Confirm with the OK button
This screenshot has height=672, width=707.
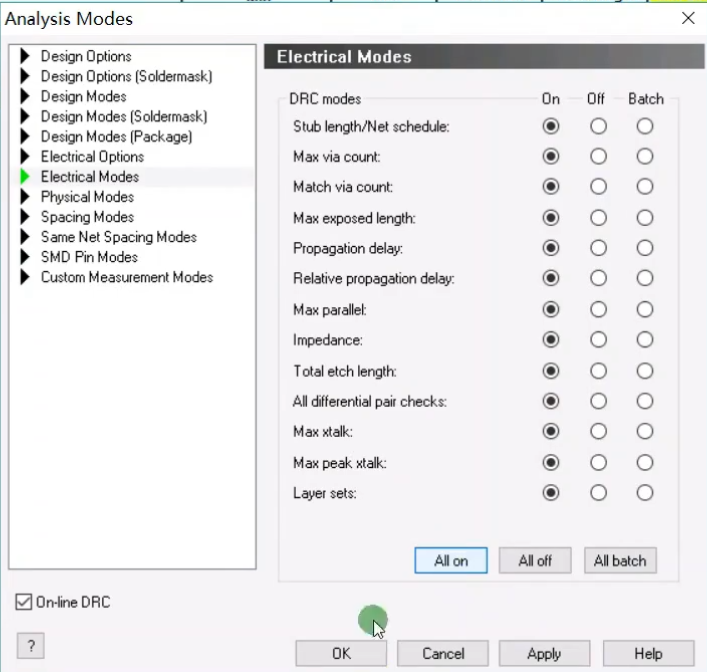(341, 654)
